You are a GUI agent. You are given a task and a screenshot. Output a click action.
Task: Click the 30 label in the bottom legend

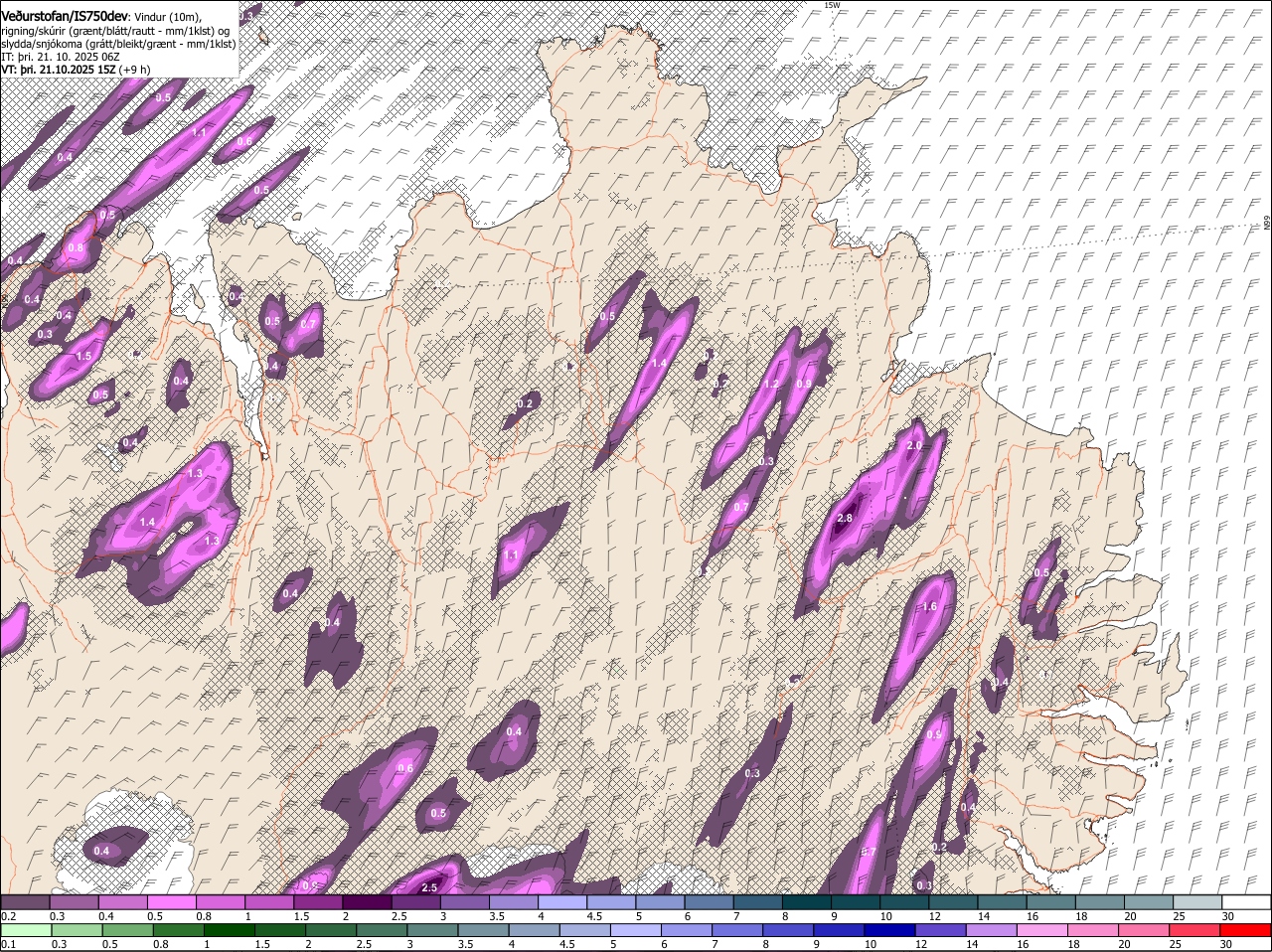pos(1227,944)
